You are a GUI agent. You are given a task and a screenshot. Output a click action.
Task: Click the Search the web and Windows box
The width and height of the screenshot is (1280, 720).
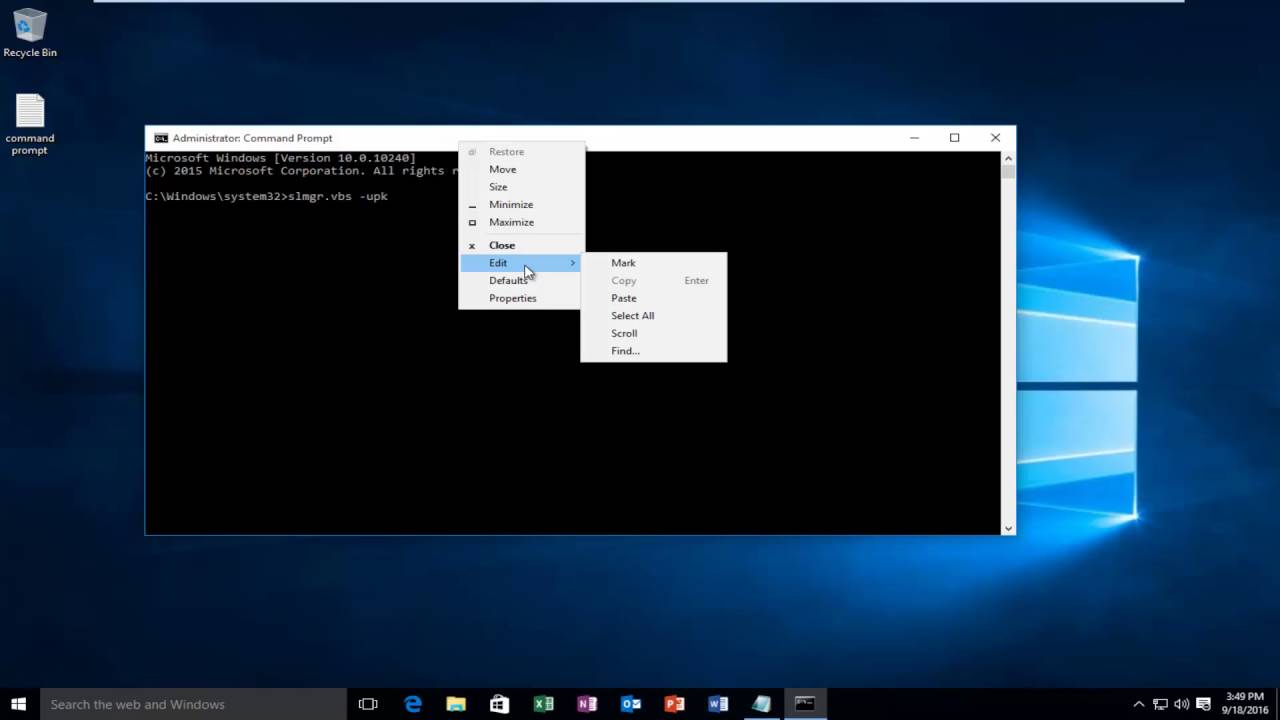193,704
